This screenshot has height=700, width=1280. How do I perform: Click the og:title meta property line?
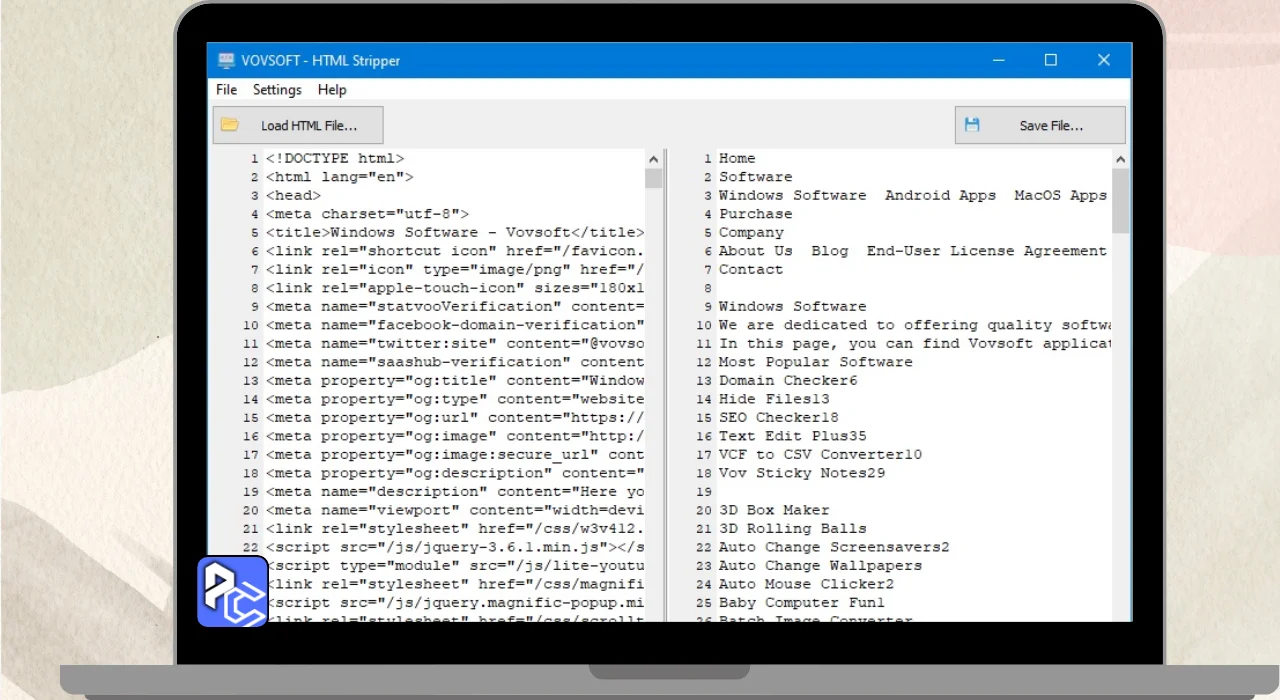pos(455,380)
